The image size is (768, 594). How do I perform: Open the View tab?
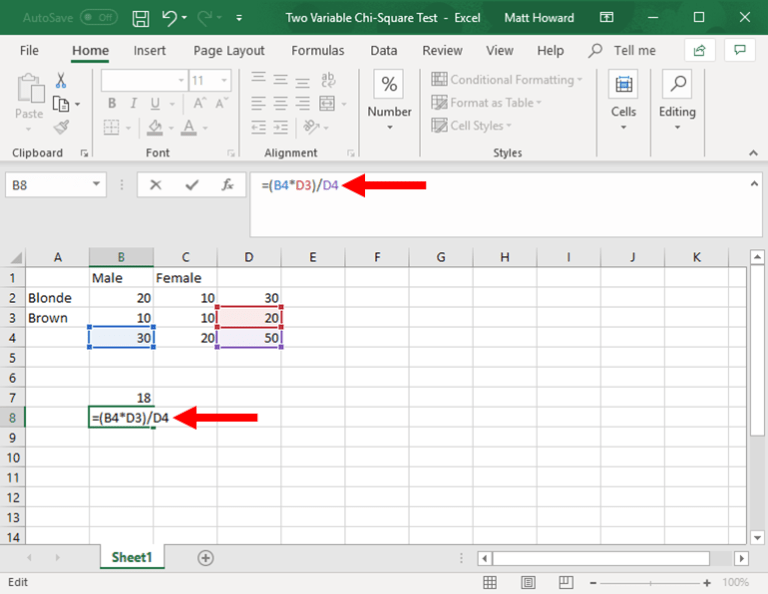pyautogui.click(x=500, y=50)
